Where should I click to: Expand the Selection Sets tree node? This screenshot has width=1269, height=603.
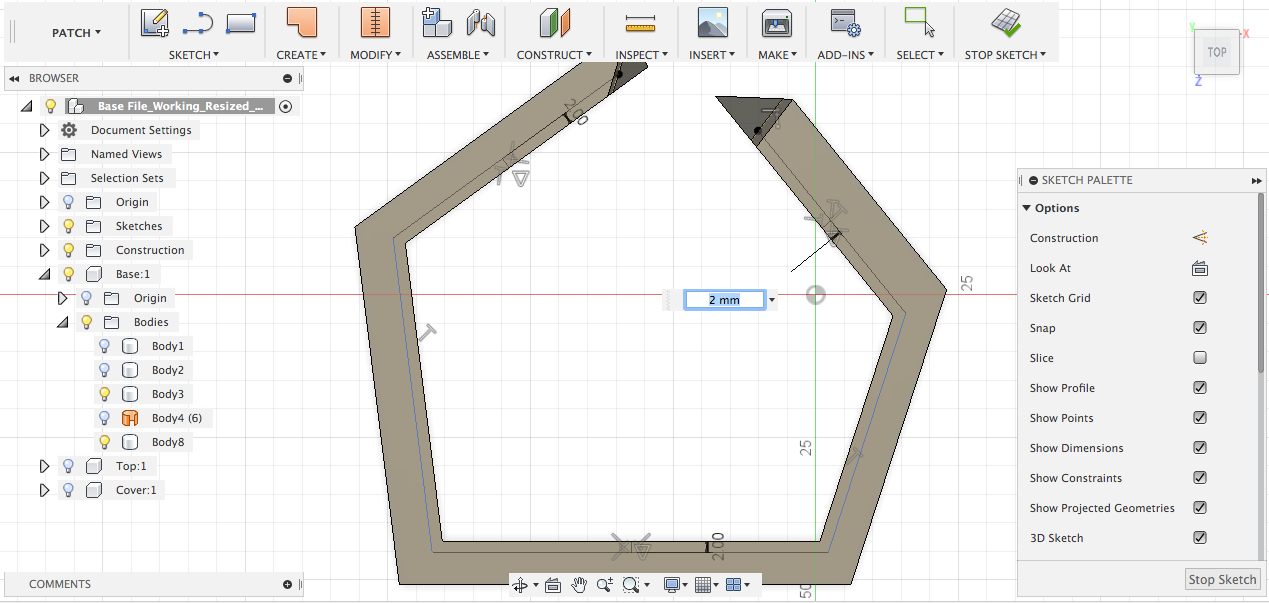pyautogui.click(x=44, y=178)
